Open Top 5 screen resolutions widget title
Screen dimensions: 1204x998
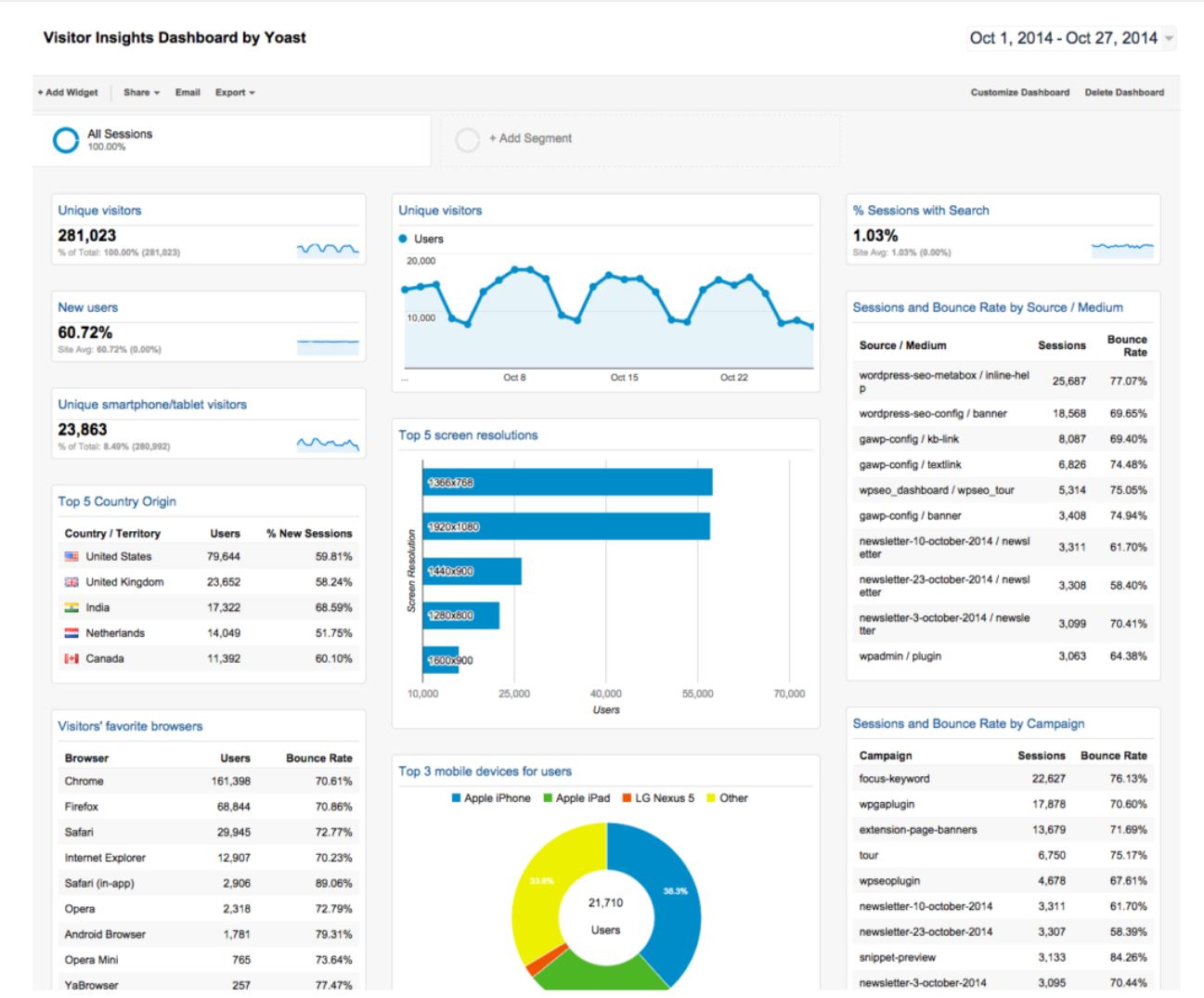tap(468, 435)
